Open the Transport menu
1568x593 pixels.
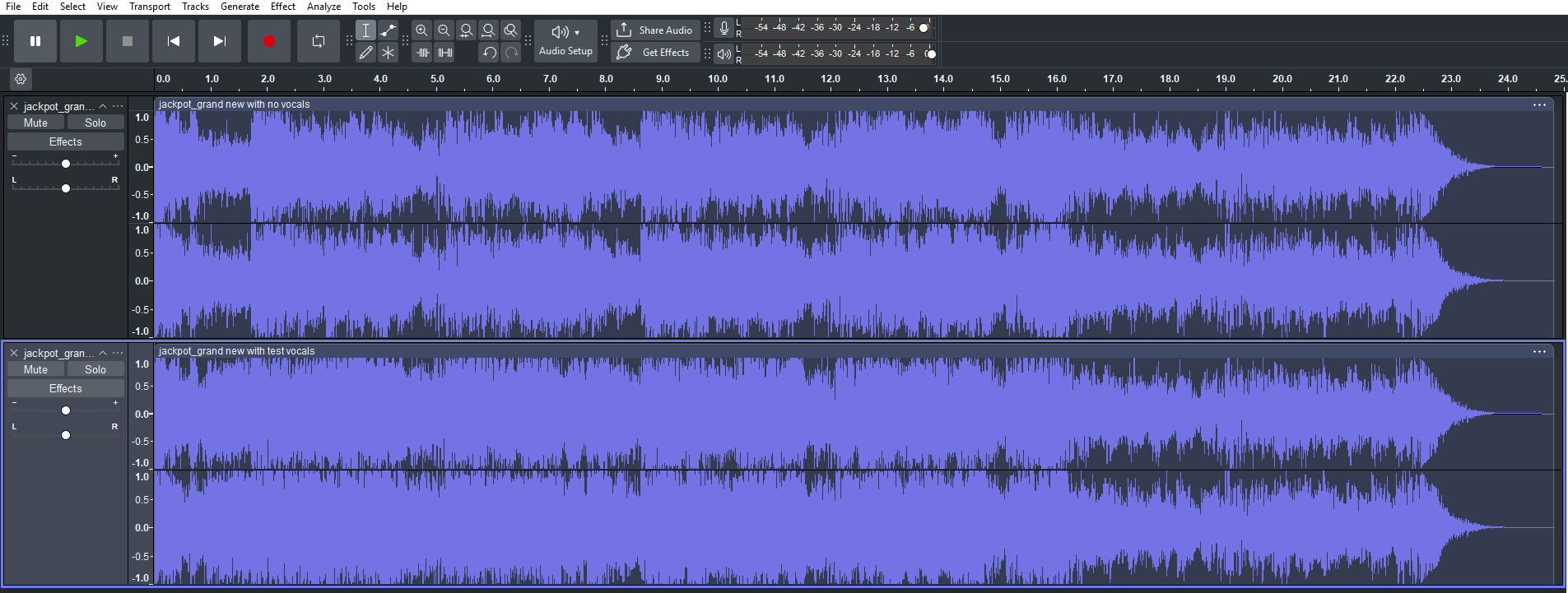point(150,7)
